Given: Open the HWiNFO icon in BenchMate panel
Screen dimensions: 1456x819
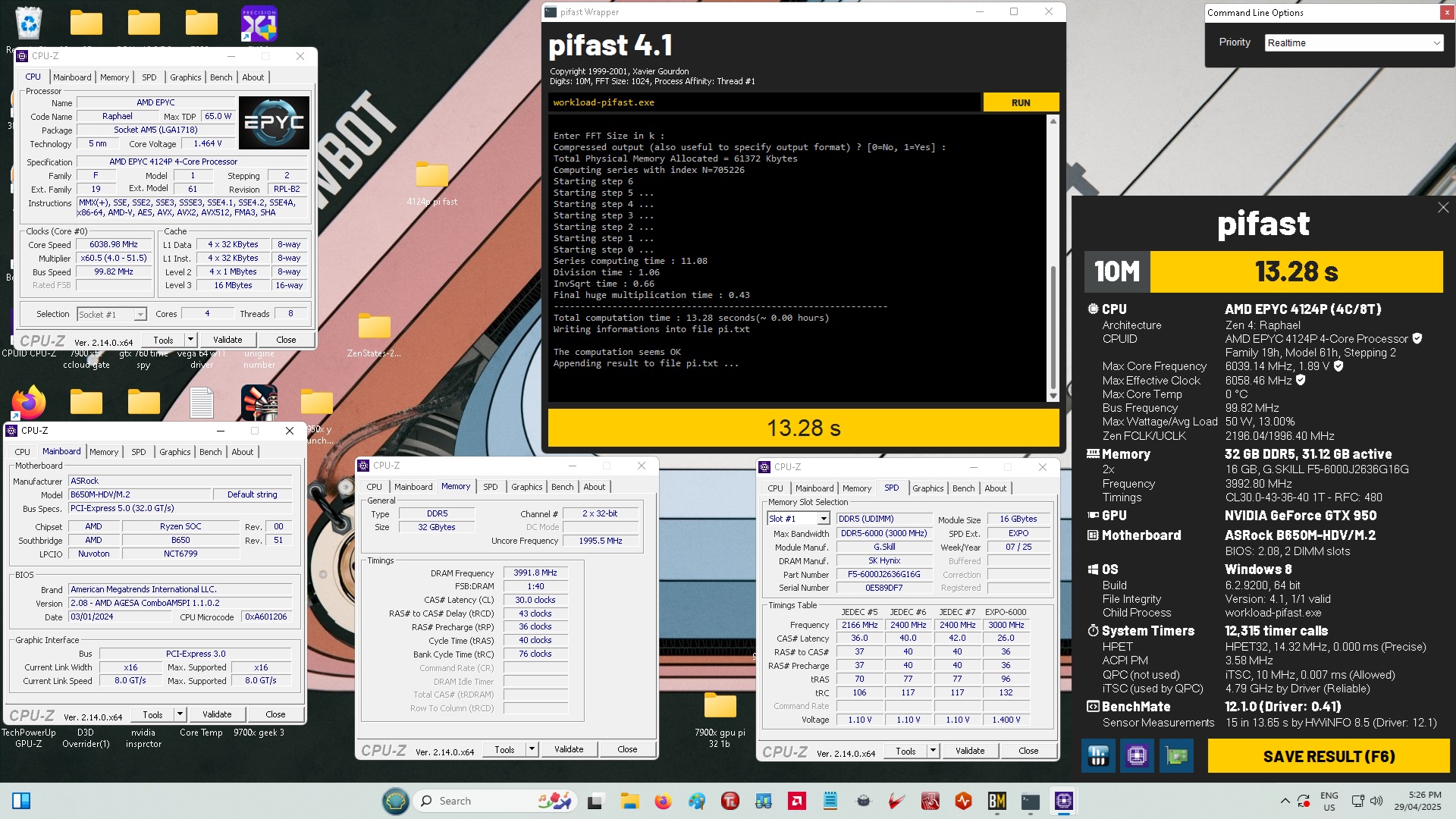Looking at the screenshot, I should coord(1098,756).
